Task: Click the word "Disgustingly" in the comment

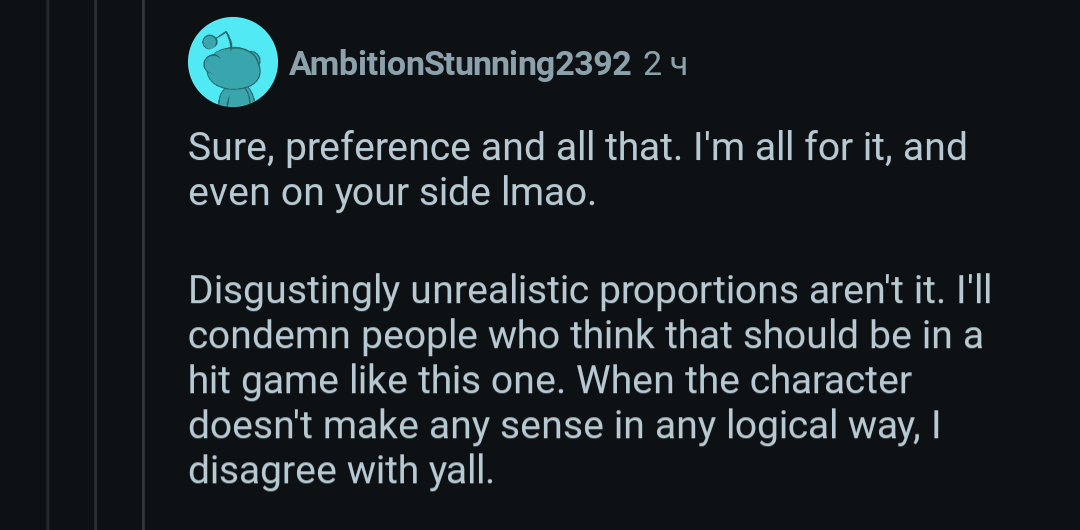Action: coord(293,290)
